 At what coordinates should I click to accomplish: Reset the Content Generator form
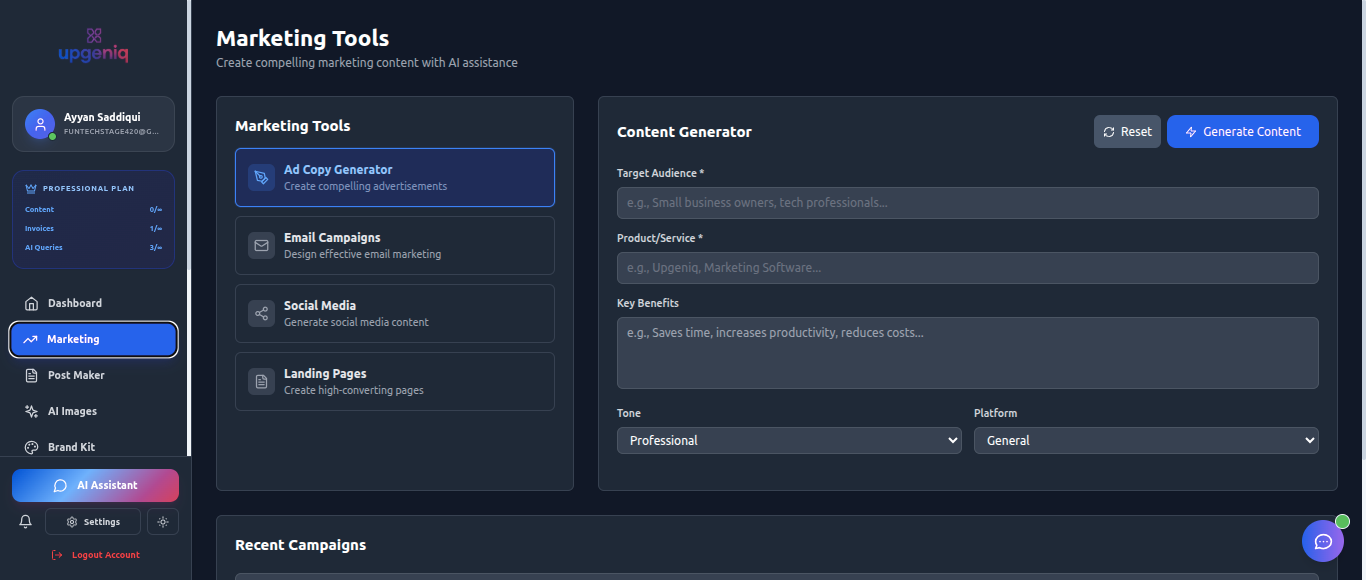(1127, 131)
